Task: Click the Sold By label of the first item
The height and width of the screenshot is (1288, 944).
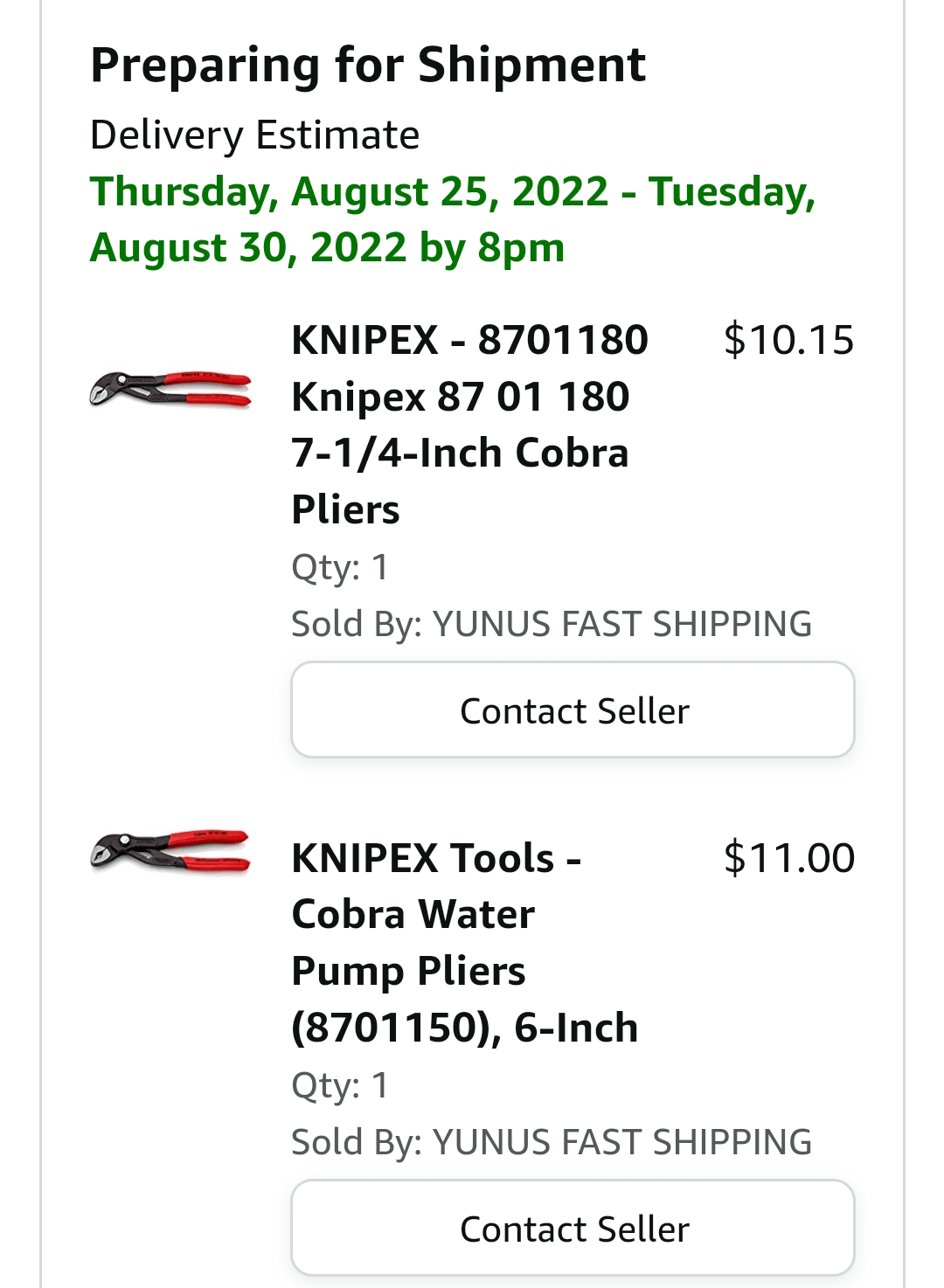Action: (x=351, y=622)
